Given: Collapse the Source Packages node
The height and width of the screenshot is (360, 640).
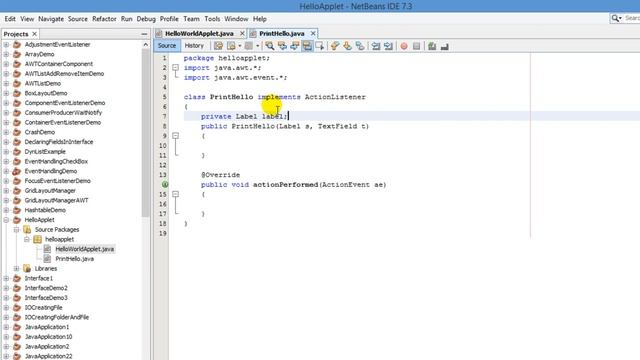Looking at the screenshot, I should click(x=17, y=229).
